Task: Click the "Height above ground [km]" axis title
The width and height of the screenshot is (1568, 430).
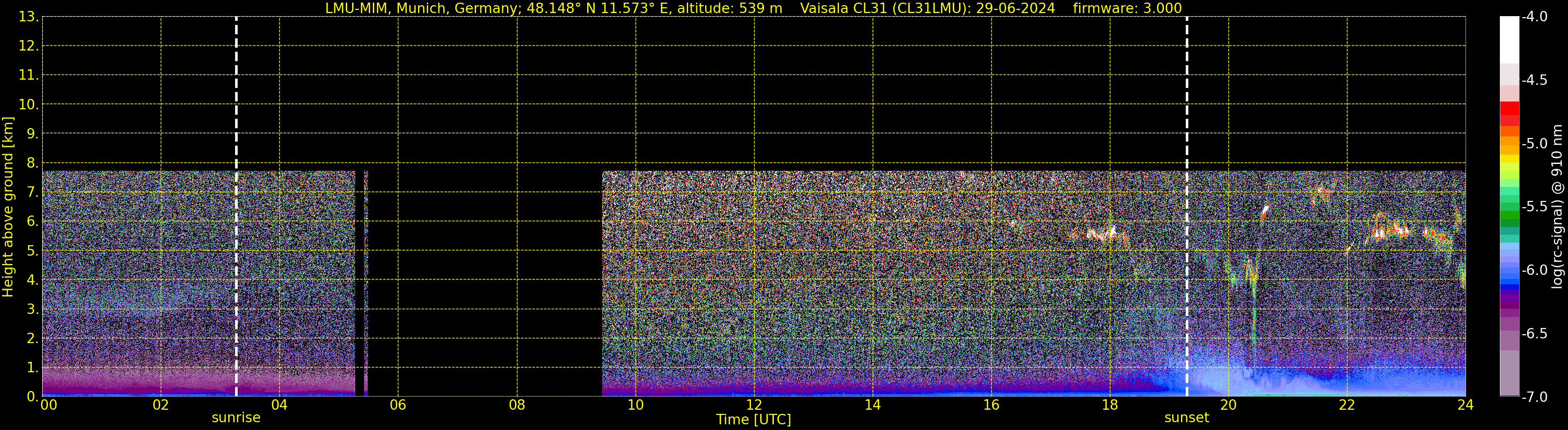Action: point(8,207)
